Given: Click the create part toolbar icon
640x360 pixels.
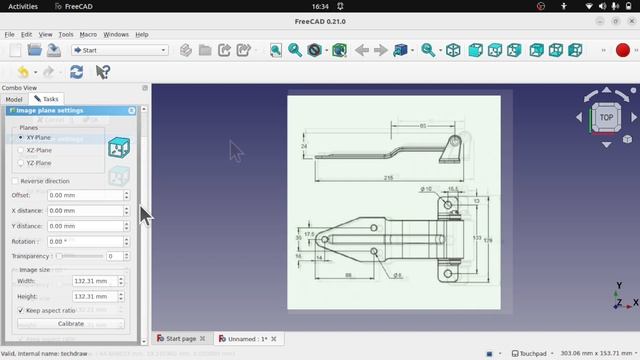Looking at the screenshot, I should 186,50.
